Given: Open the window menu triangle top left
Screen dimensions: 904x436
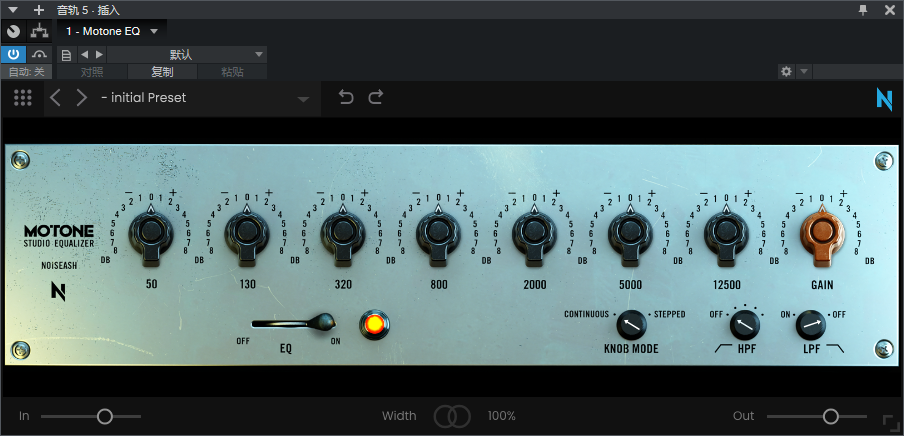Looking at the screenshot, I should click(x=13, y=10).
